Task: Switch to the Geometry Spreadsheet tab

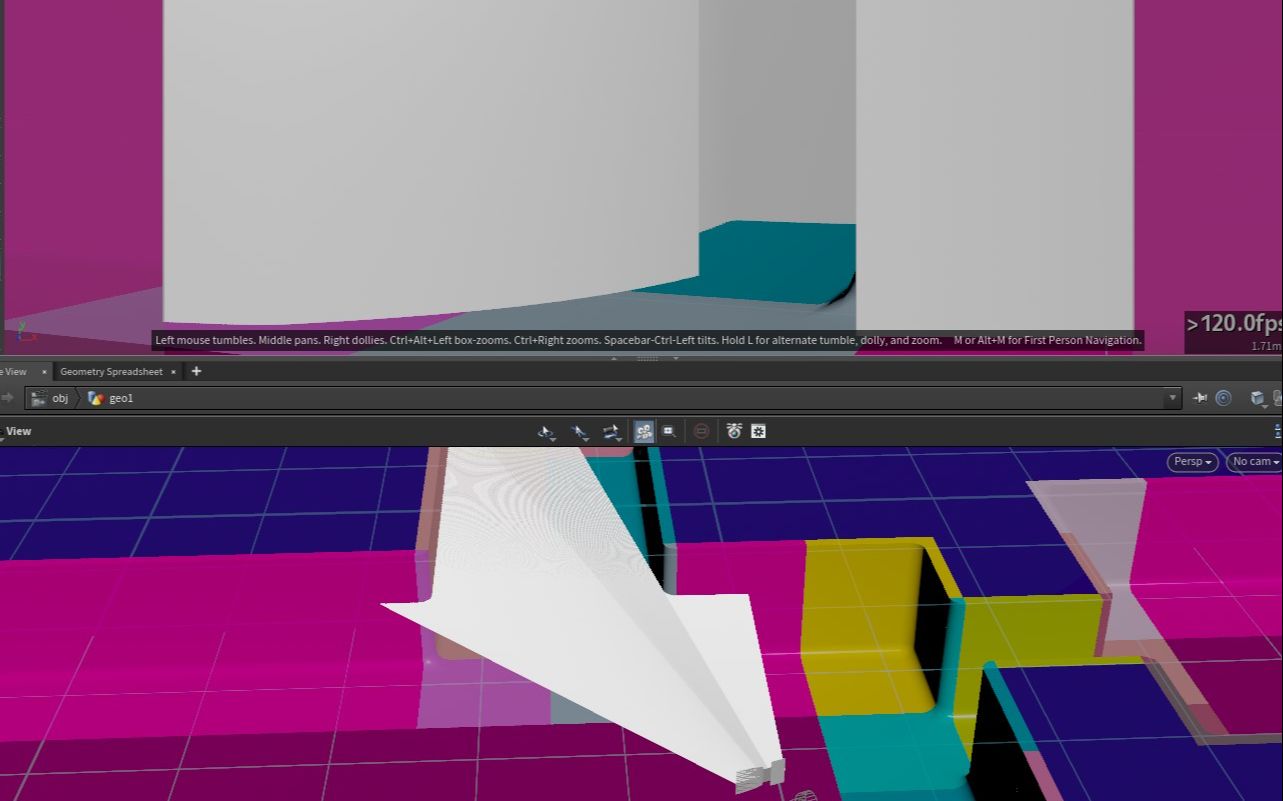Action: click(111, 371)
